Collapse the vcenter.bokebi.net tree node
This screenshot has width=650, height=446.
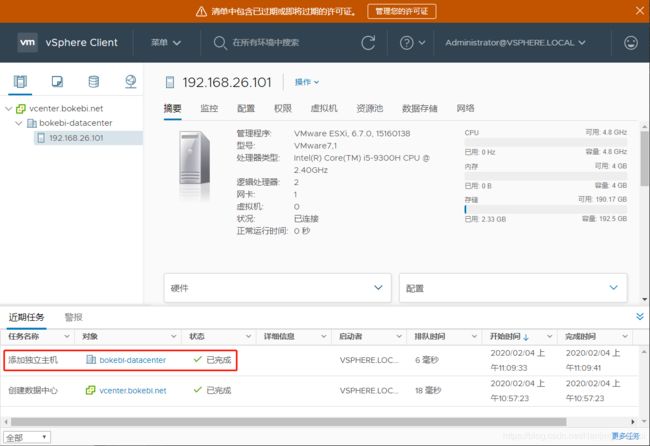click(9, 108)
